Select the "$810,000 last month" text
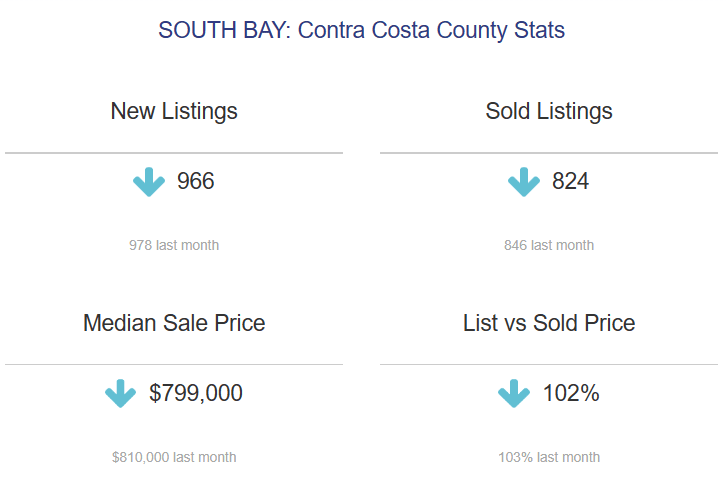Viewport: 726px width, 480px height. click(174, 457)
